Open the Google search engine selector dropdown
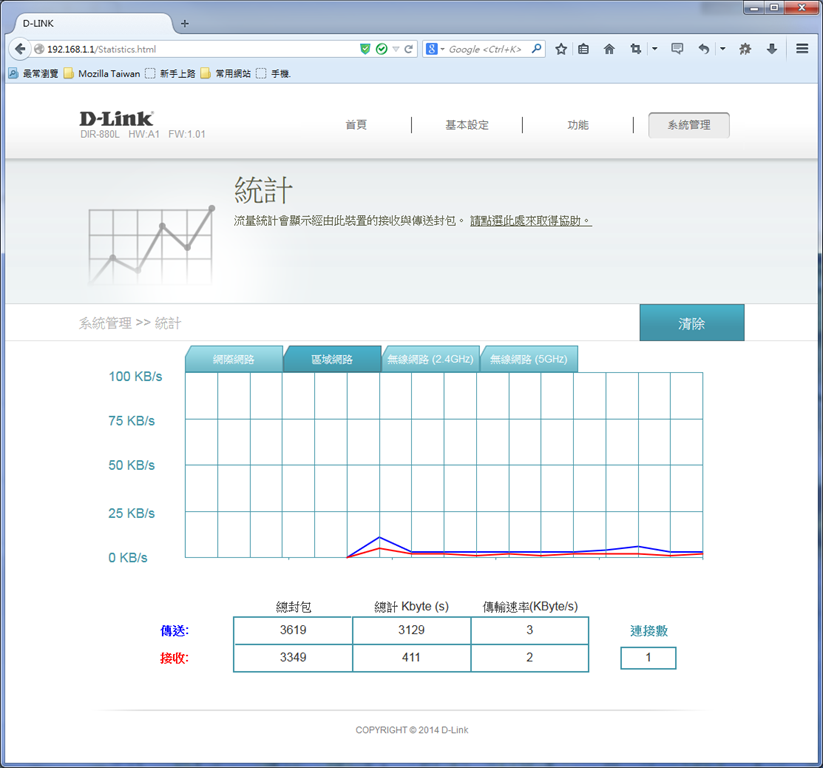 435,49
